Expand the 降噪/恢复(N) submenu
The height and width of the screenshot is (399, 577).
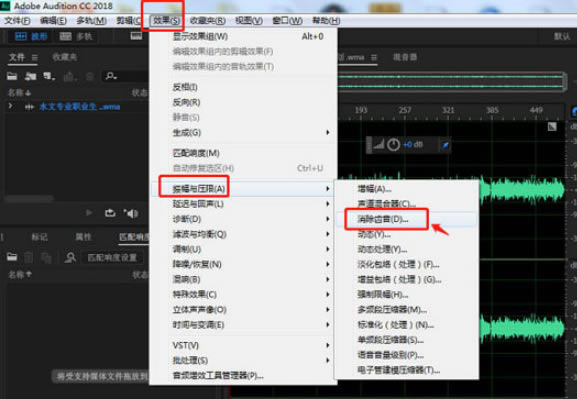coord(243,264)
